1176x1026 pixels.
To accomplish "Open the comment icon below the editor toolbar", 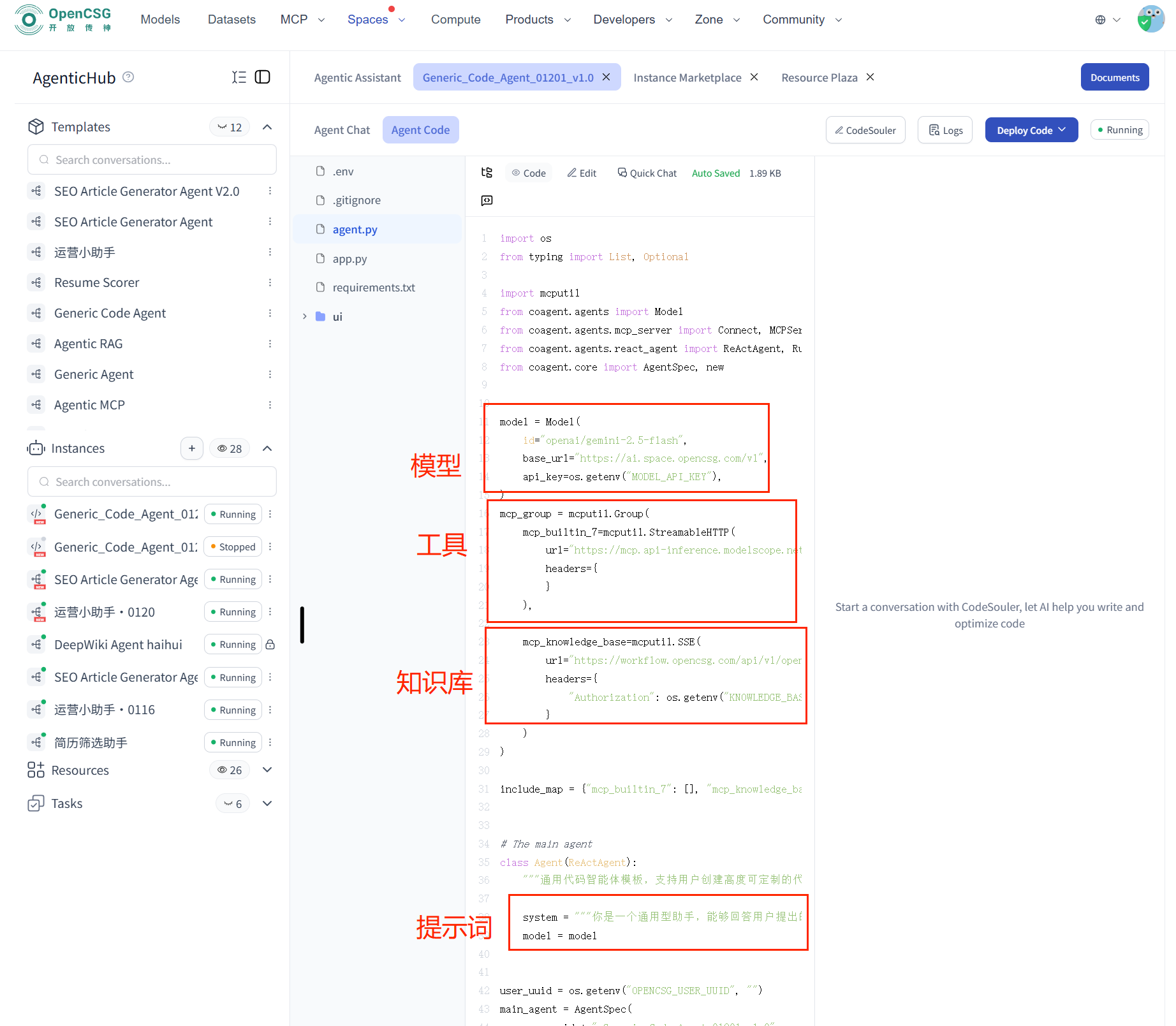I will point(487,201).
